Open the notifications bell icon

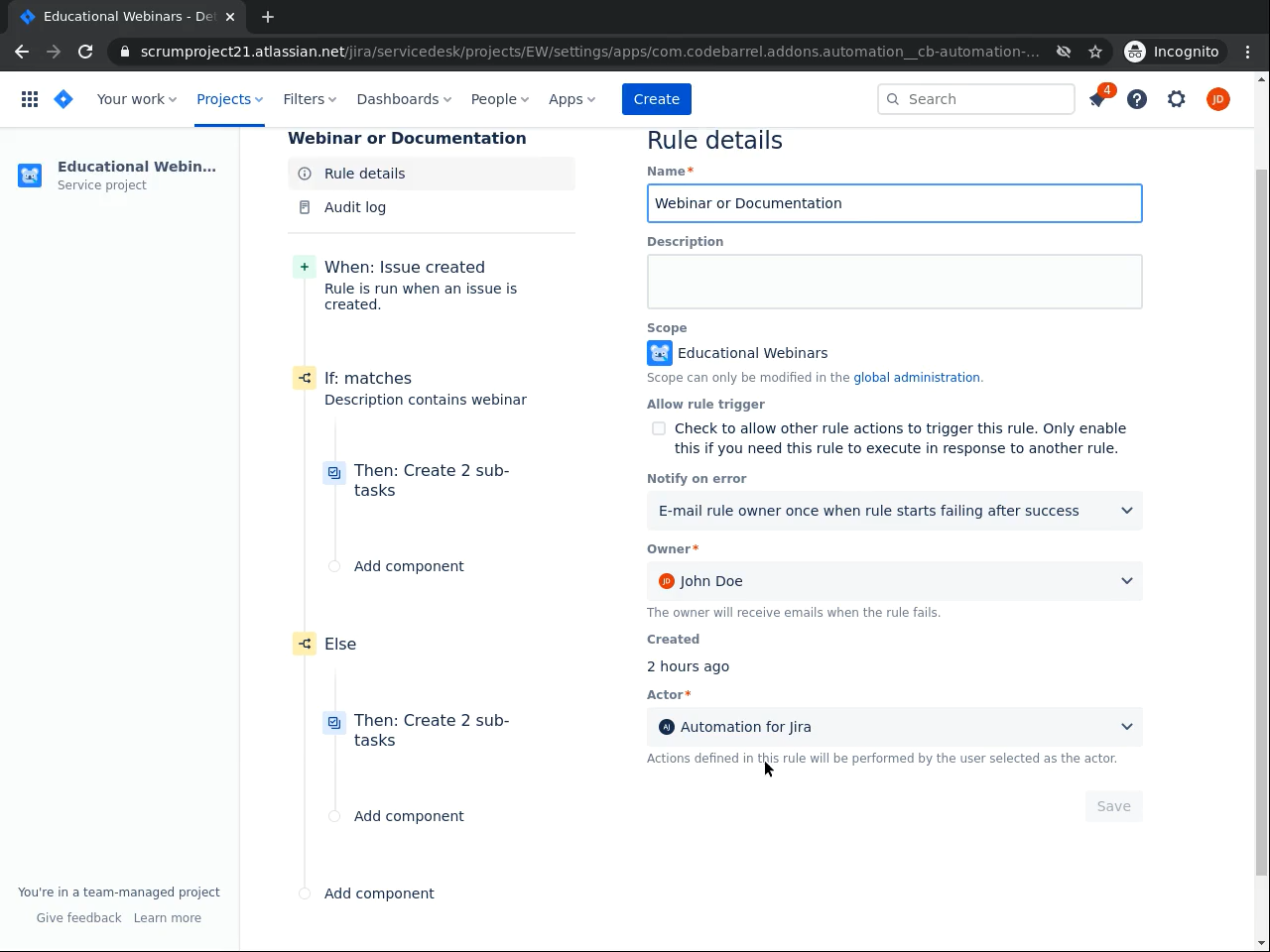[1097, 99]
